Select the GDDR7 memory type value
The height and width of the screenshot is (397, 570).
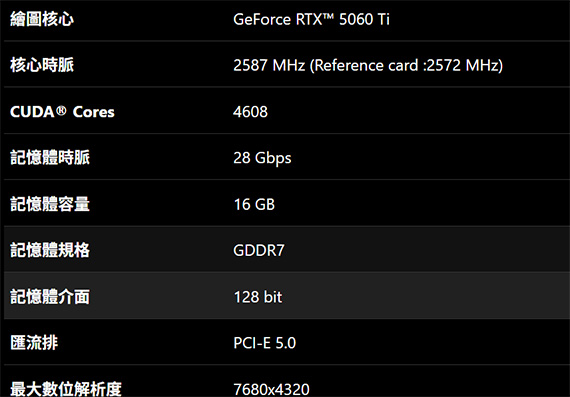pyautogui.click(x=259, y=250)
